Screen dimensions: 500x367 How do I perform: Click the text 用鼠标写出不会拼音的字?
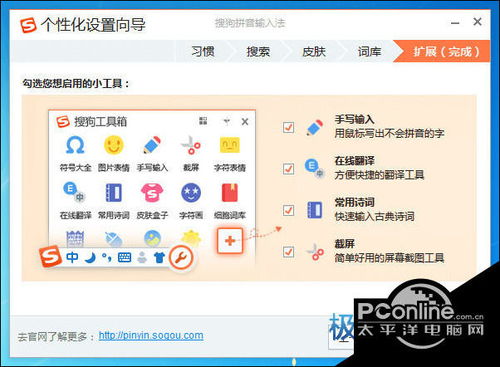tap(389, 134)
